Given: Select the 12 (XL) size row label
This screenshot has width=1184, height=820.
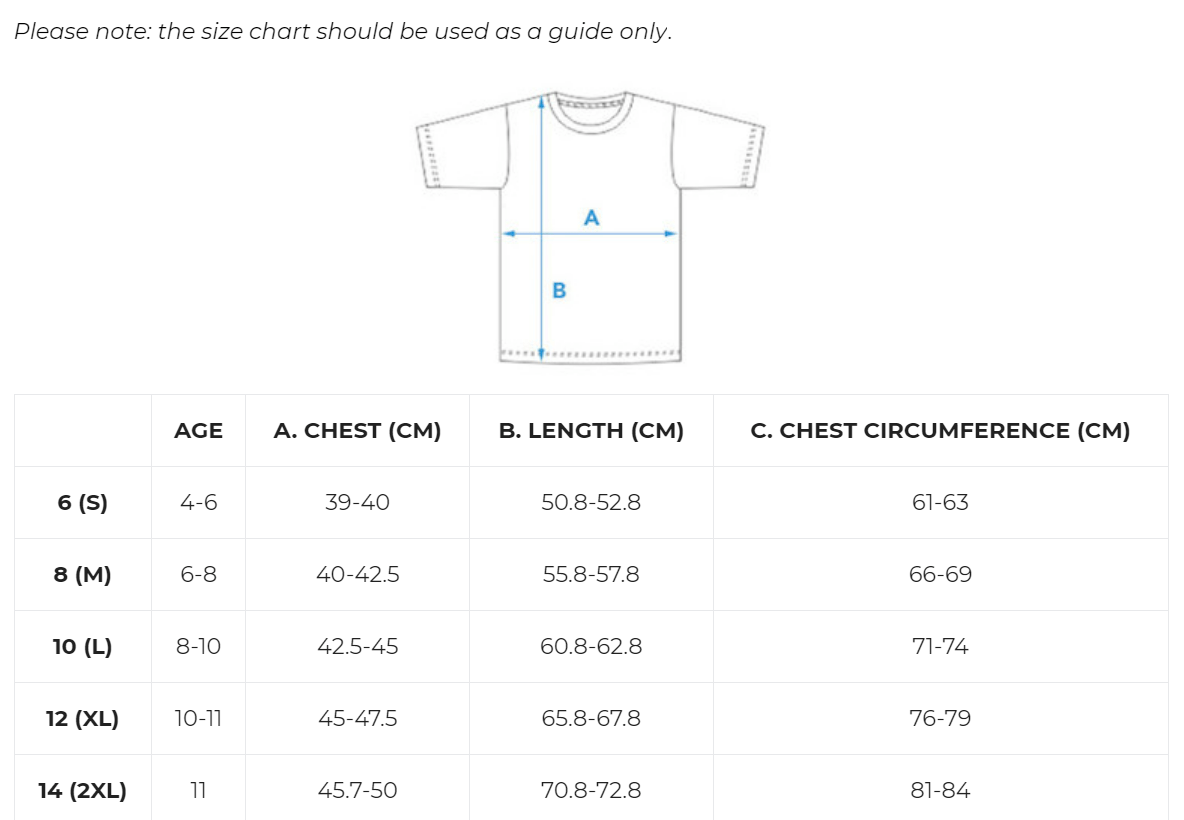Looking at the screenshot, I should pos(82,719).
